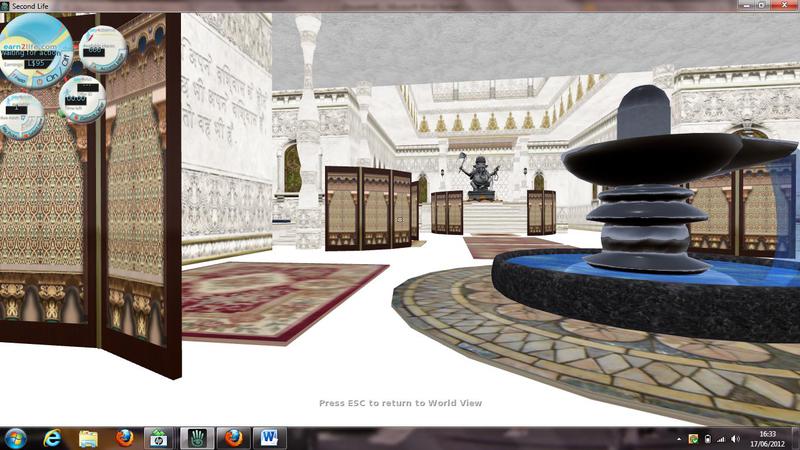Image resolution: width=800 pixels, height=450 pixels.
Task: Switch to Microsoft Word in the taskbar
Action: [x=269, y=438]
